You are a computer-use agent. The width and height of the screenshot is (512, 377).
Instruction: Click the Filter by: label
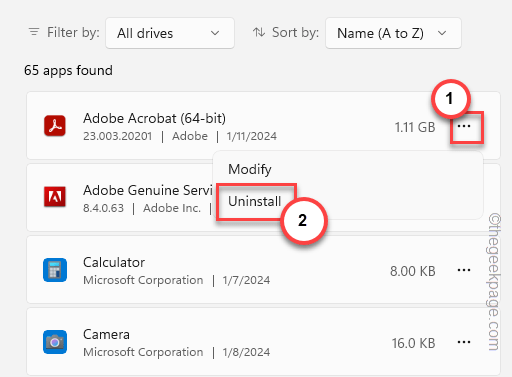coord(73,32)
